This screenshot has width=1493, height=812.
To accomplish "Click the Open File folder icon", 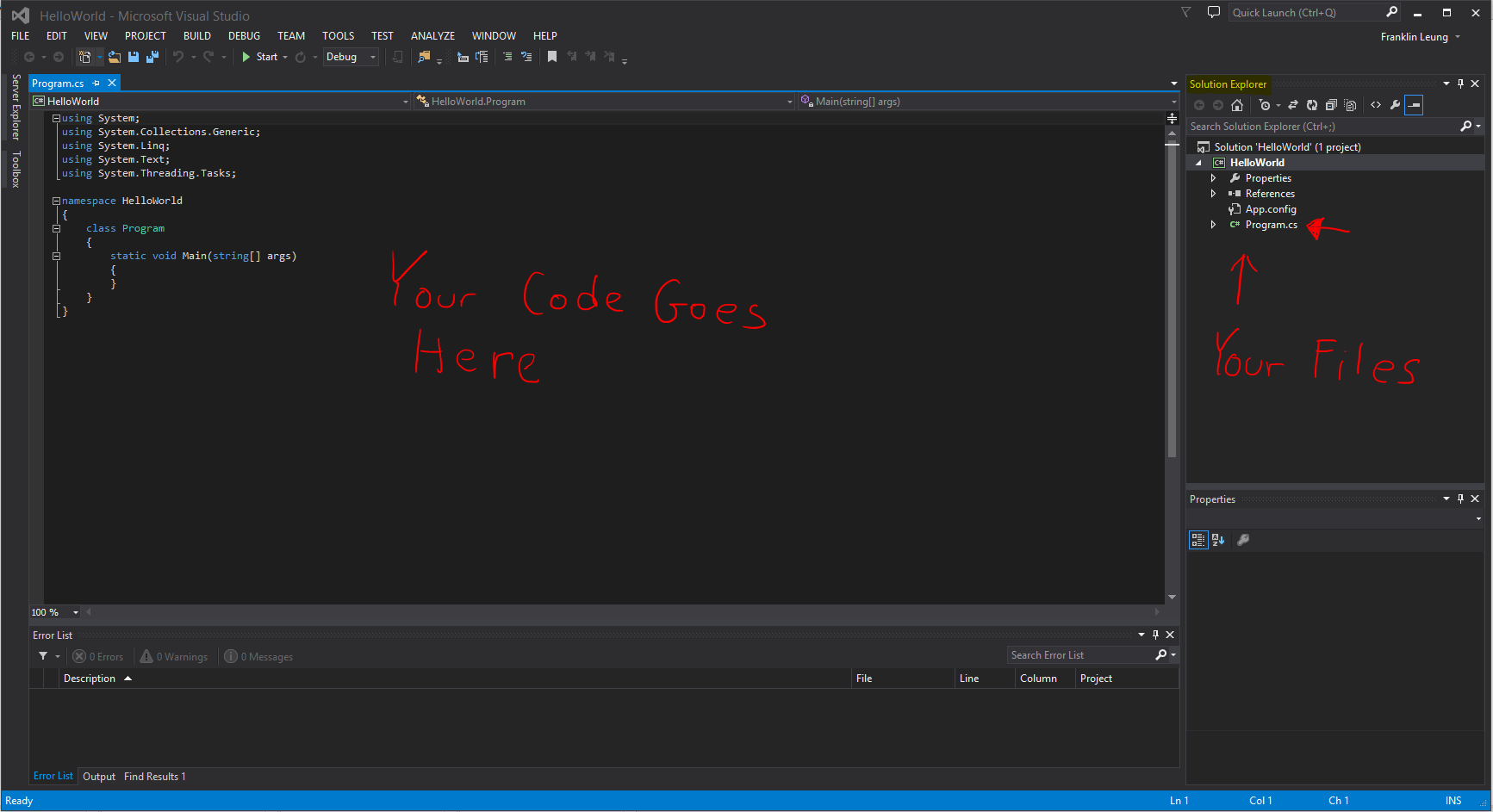I will (114, 57).
